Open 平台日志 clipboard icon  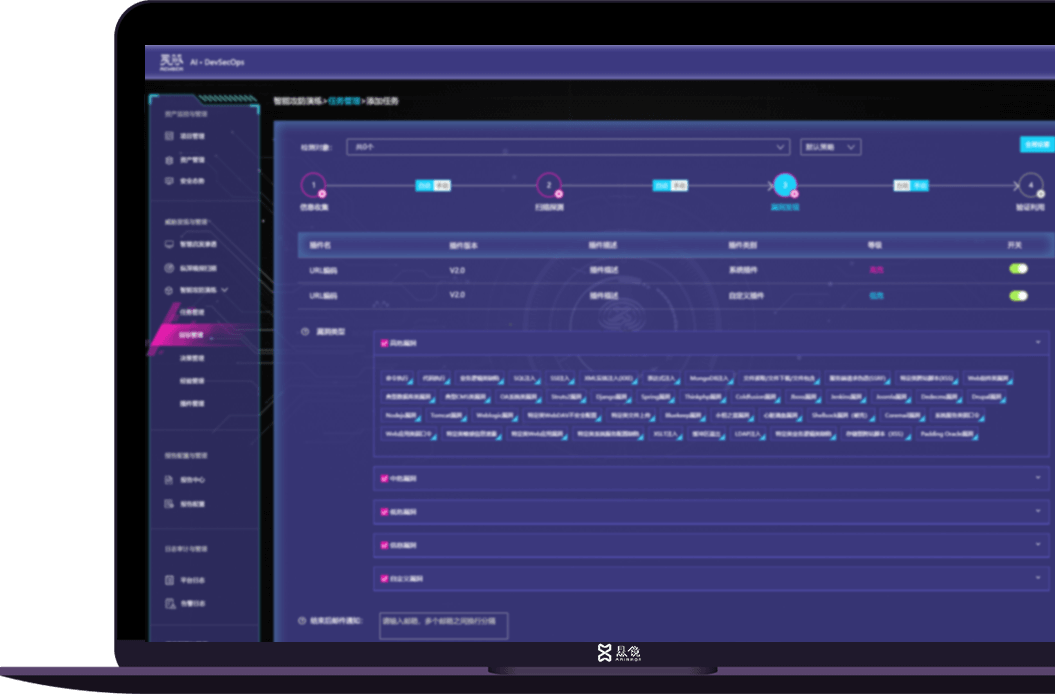(x=169, y=580)
